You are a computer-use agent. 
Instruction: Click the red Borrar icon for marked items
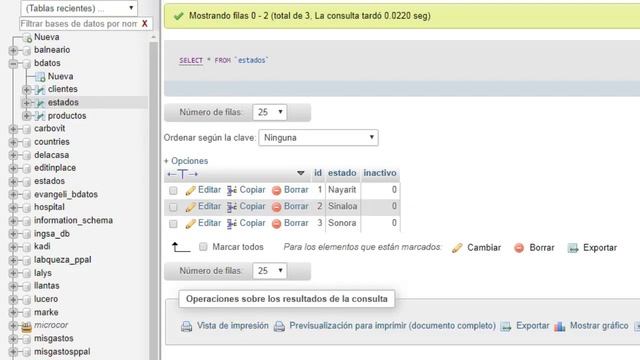519,248
